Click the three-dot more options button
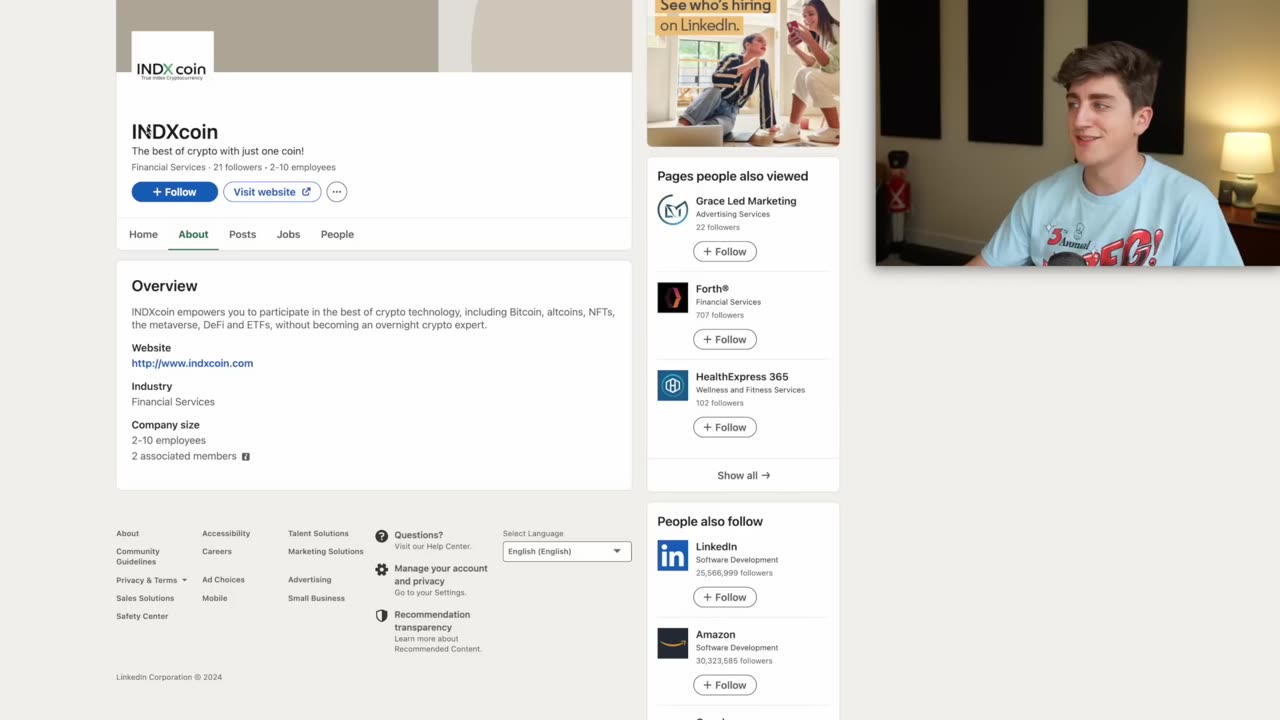1280x720 pixels. [x=337, y=192]
